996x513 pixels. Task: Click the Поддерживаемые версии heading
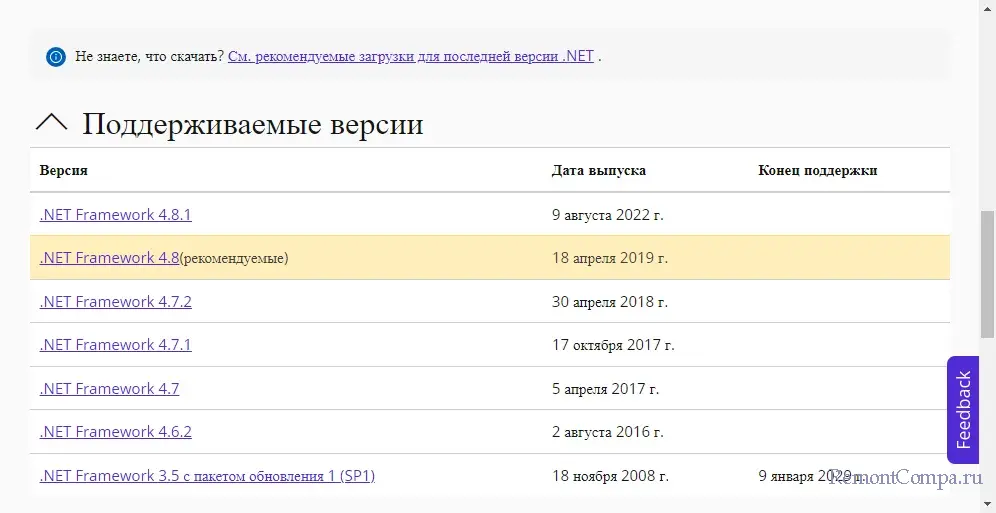252,124
